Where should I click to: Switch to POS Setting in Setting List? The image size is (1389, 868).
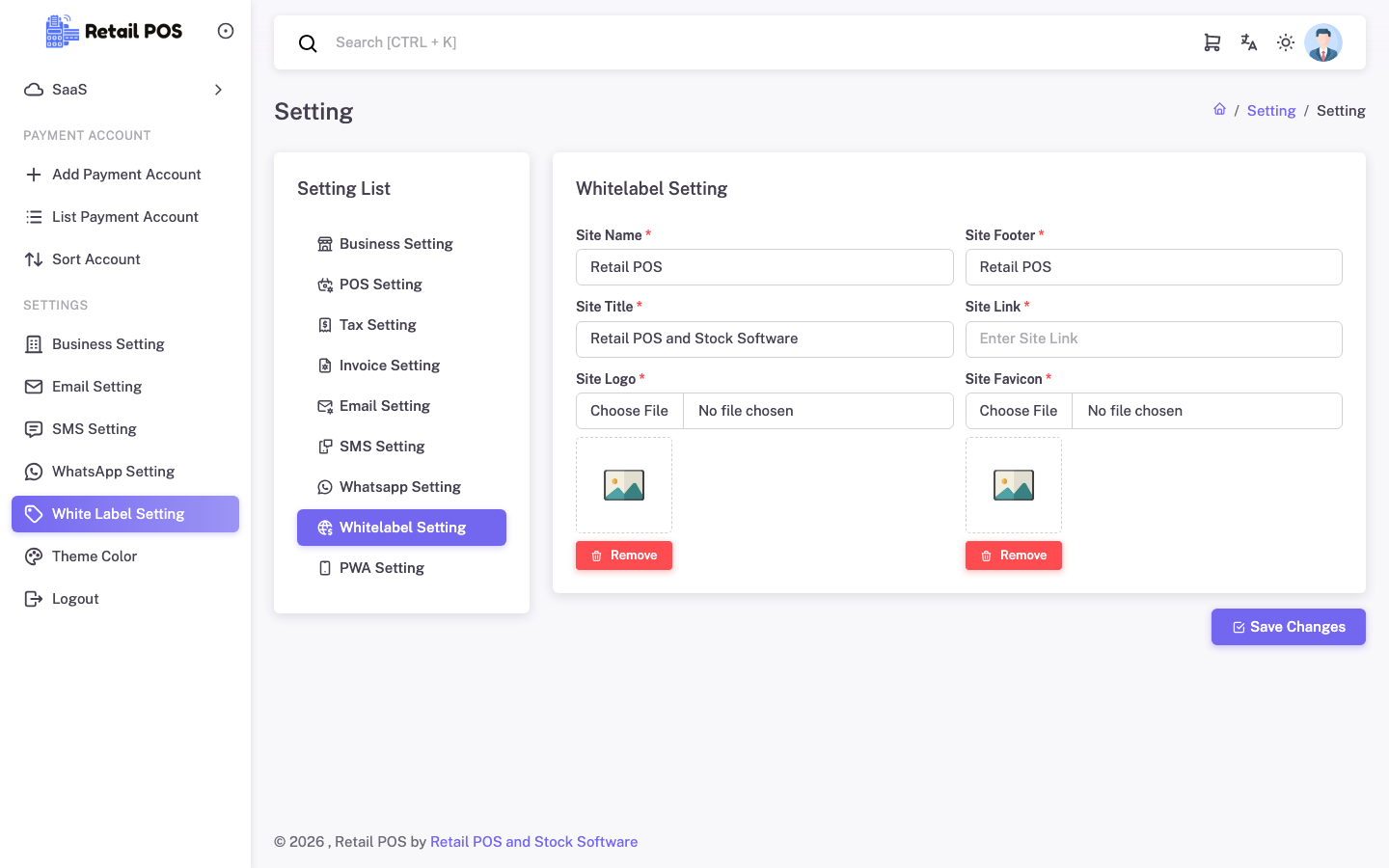coord(401,285)
